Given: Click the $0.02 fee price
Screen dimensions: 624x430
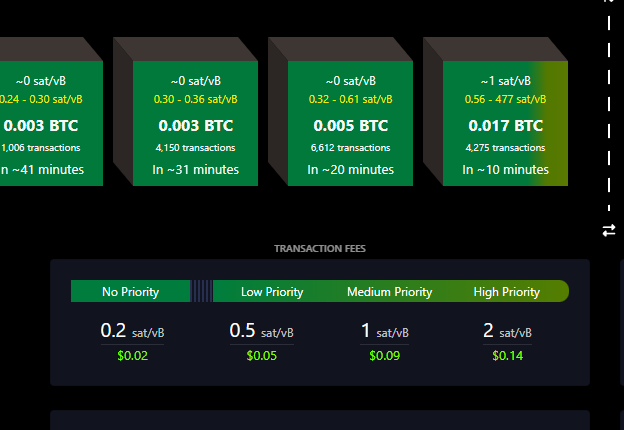Looking at the screenshot, I should point(133,355).
